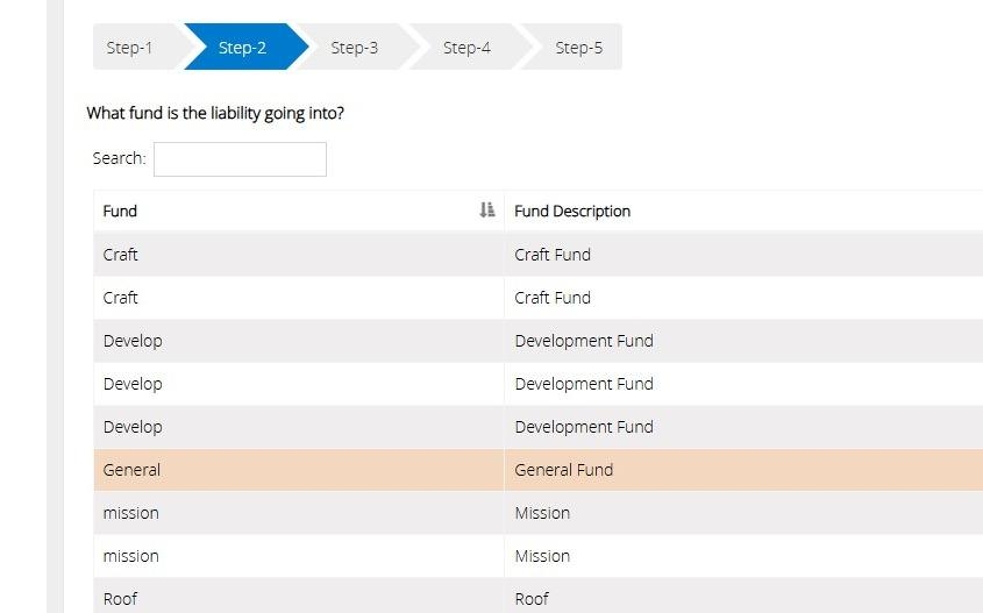Switch to the Step-3 tab
This screenshot has height=613, width=983.
point(354,47)
